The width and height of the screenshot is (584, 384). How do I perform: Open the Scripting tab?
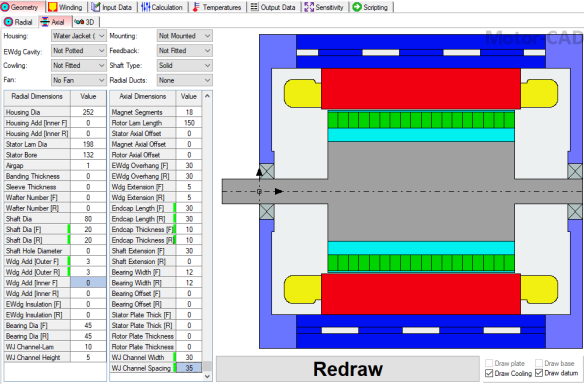371,7
